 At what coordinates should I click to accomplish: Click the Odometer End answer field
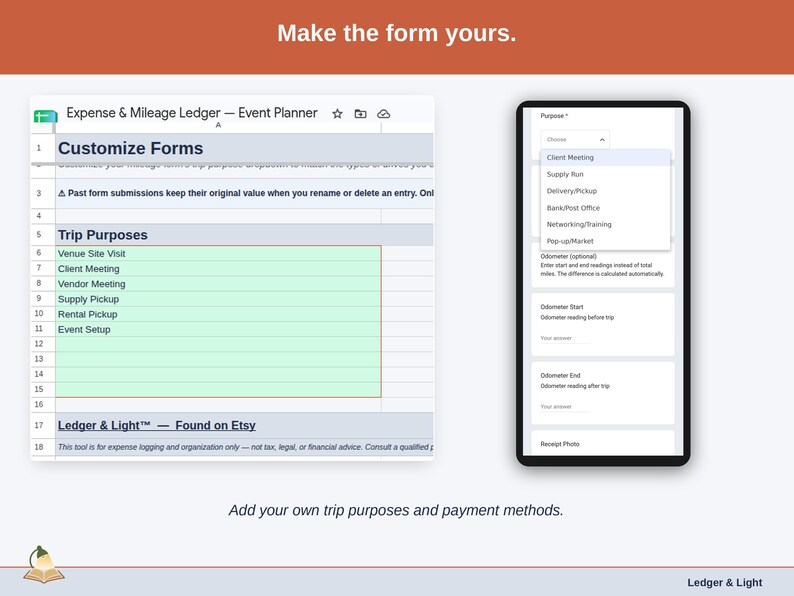pos(565,407)
